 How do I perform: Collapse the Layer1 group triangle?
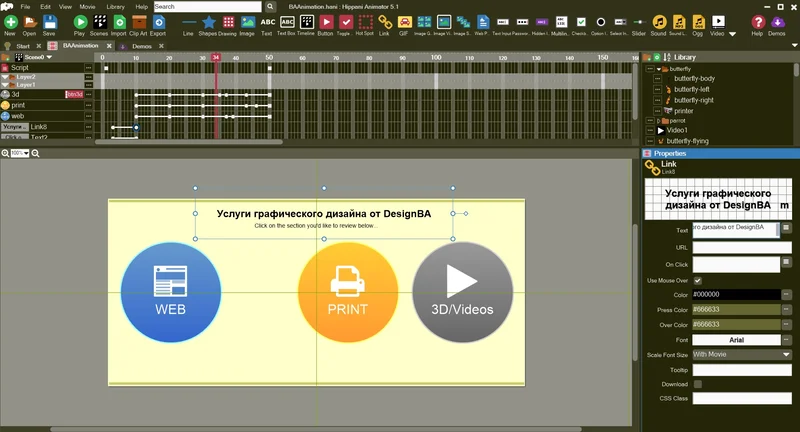pos(5,85)
